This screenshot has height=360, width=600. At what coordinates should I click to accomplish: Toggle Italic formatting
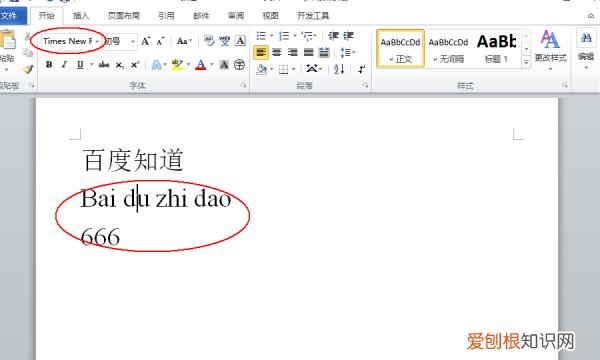point(64,65)
